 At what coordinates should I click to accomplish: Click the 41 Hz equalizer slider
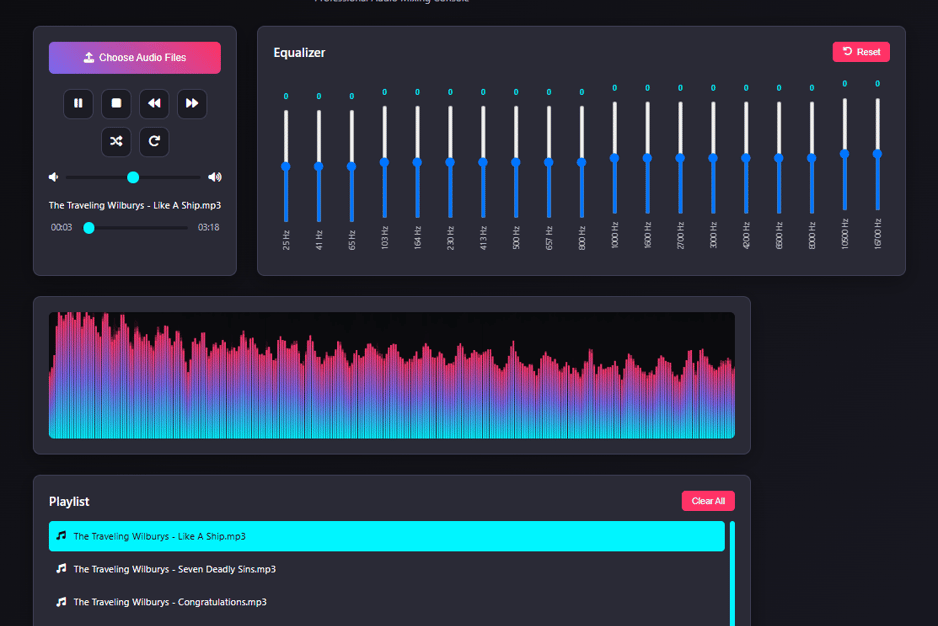pyautogui.click(x=319, y=166)
